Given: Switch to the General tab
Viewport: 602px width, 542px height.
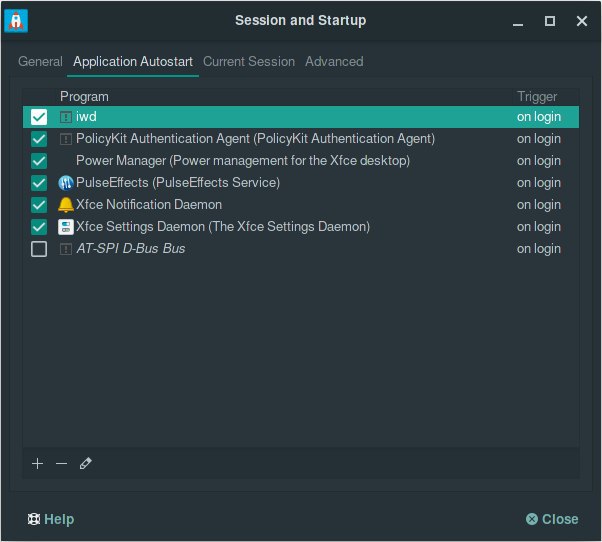Looking at the screenshot, I should click(x=40, y=61).
